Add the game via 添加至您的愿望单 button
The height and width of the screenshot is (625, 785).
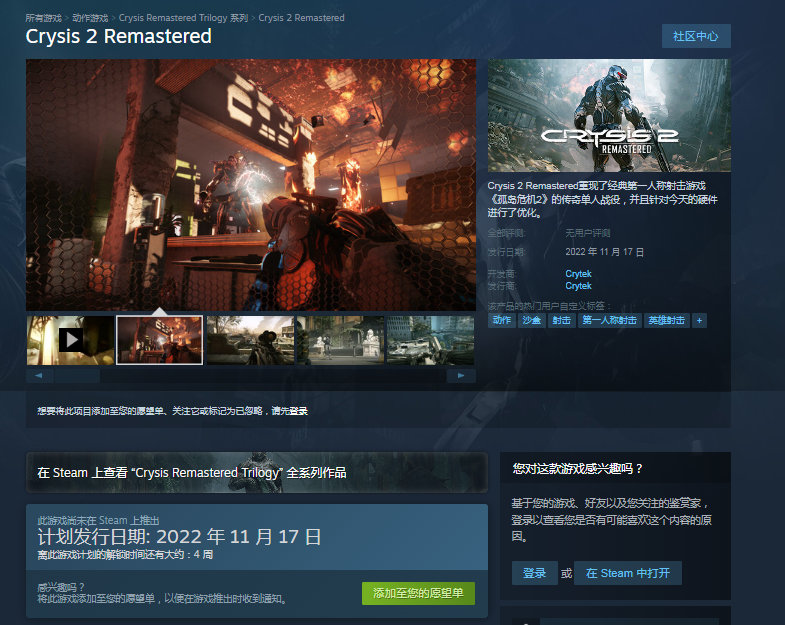click(x=418, y=593)
